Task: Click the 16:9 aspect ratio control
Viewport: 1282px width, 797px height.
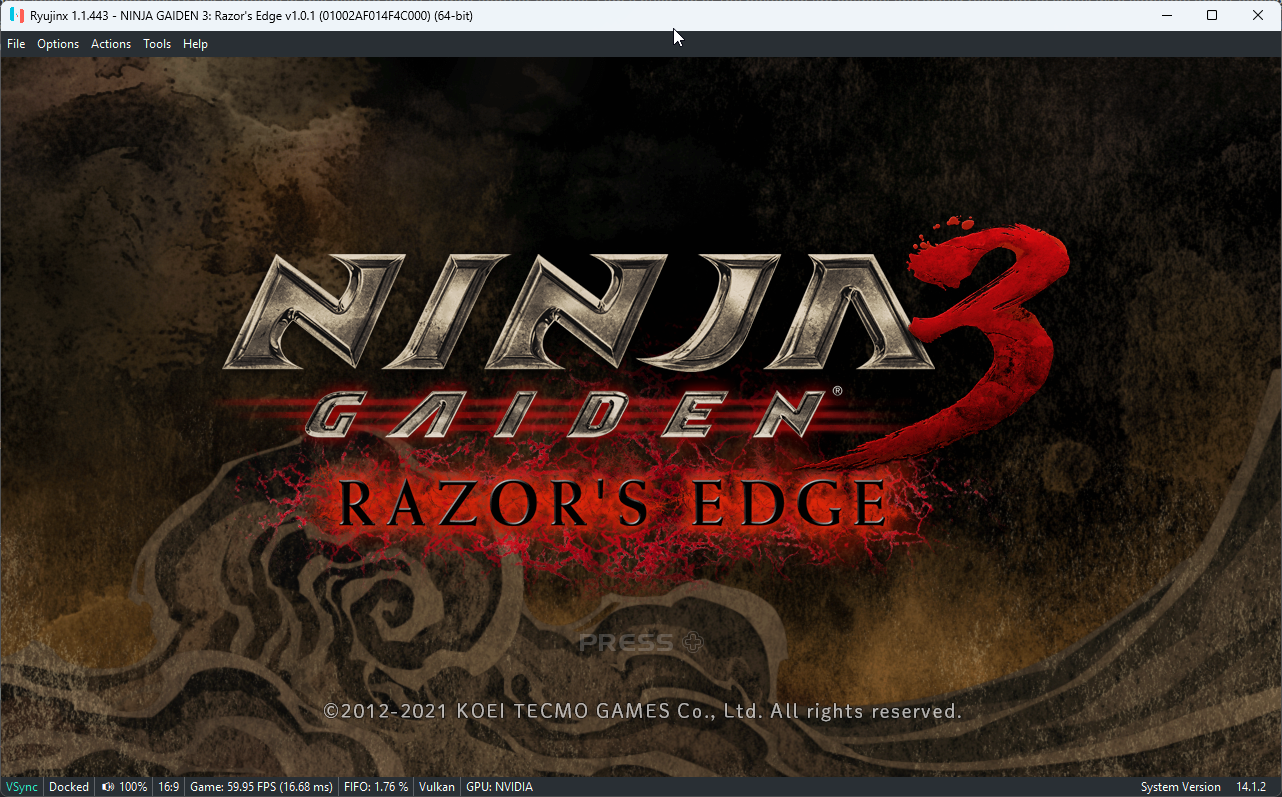Action: pyautogui.click(x=168, y=787)
